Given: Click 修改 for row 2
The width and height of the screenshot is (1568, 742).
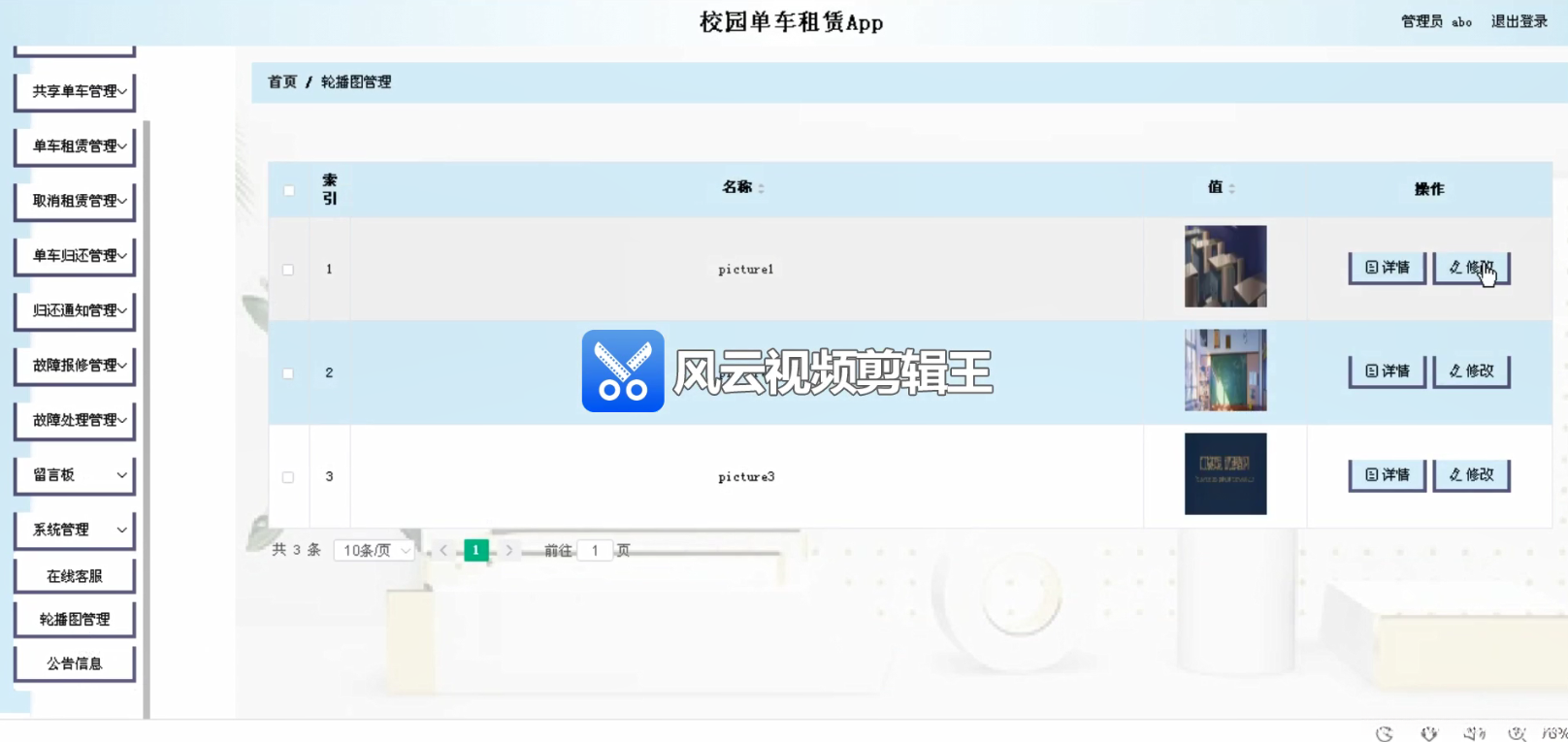Looking at the screenshot, I should click(1471, 371).
